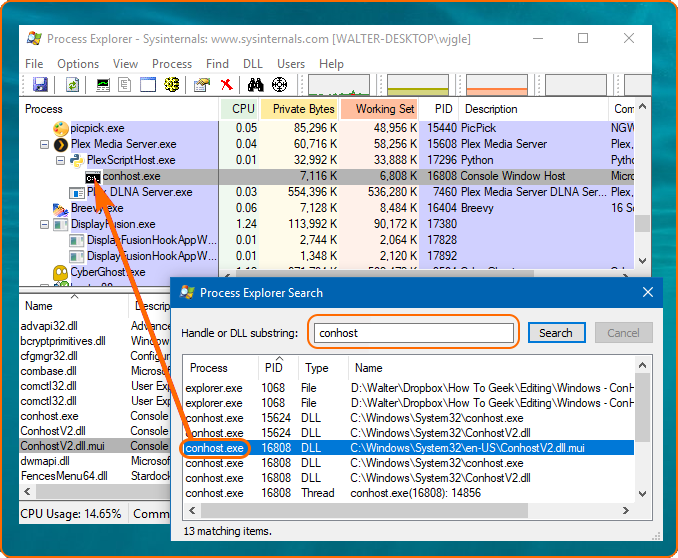Viewport: 678px width, 558px height.
Task: Collapse the PlexScriptHost.exe tree node
Action: click(61, 160)
